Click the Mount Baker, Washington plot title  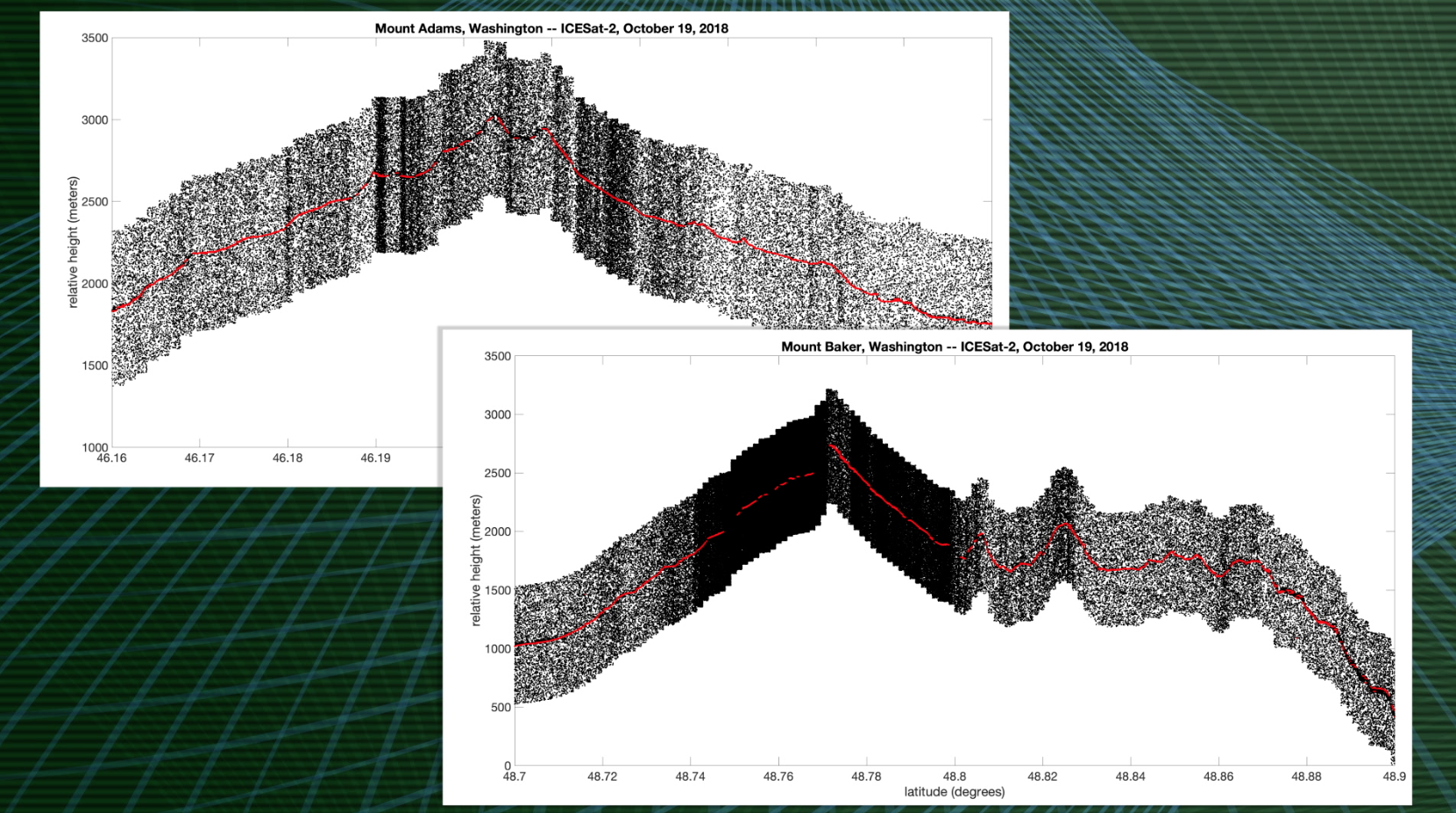pyautogui.click(x=955, y=346)
